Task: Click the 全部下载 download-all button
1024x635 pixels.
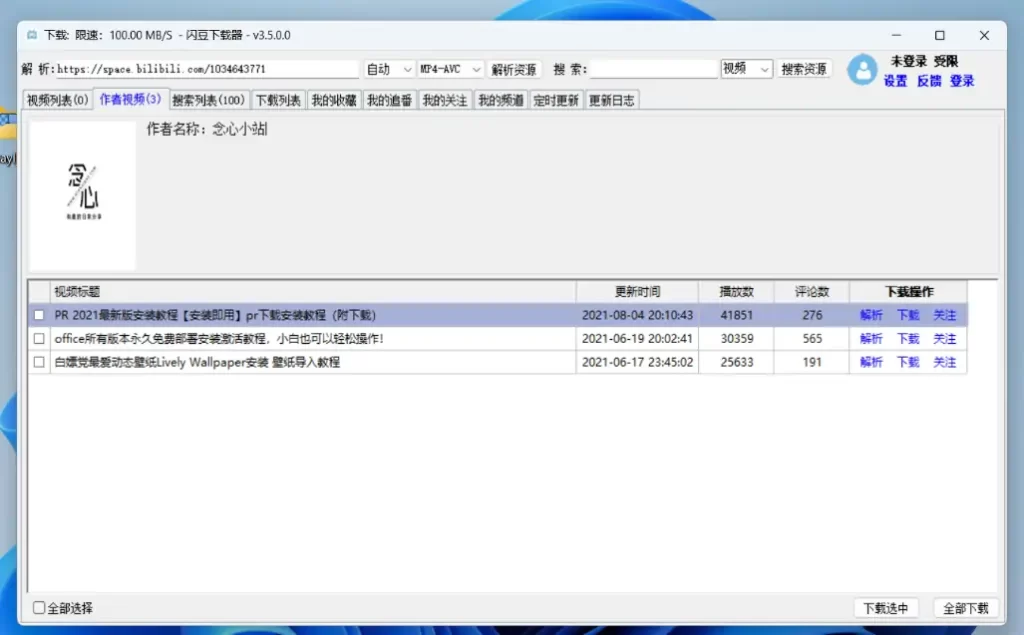Action: click(965, 607)
